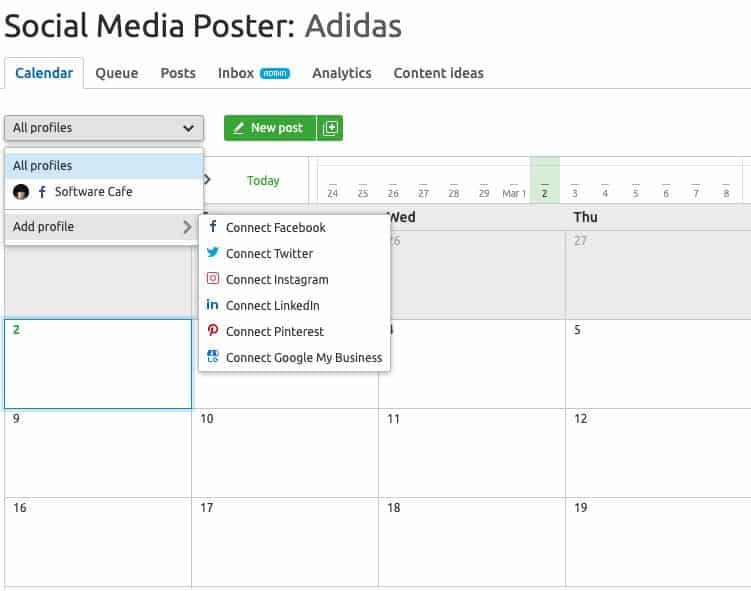Click the Today link
The height and width of the screenshot is (591, 751).
pyautogui.click(x=263, y=181)
